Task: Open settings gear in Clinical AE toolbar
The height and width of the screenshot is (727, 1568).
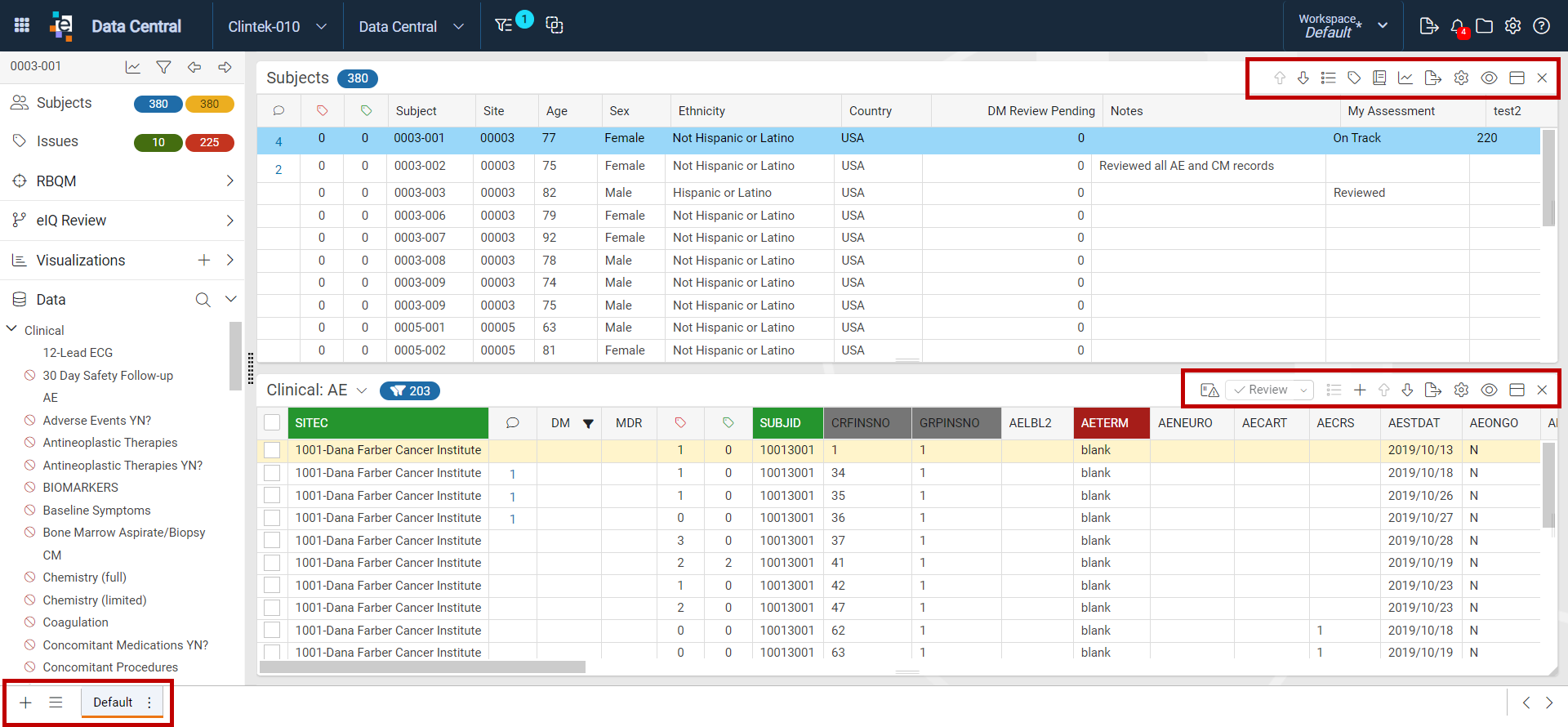Action: [1461, 390]
